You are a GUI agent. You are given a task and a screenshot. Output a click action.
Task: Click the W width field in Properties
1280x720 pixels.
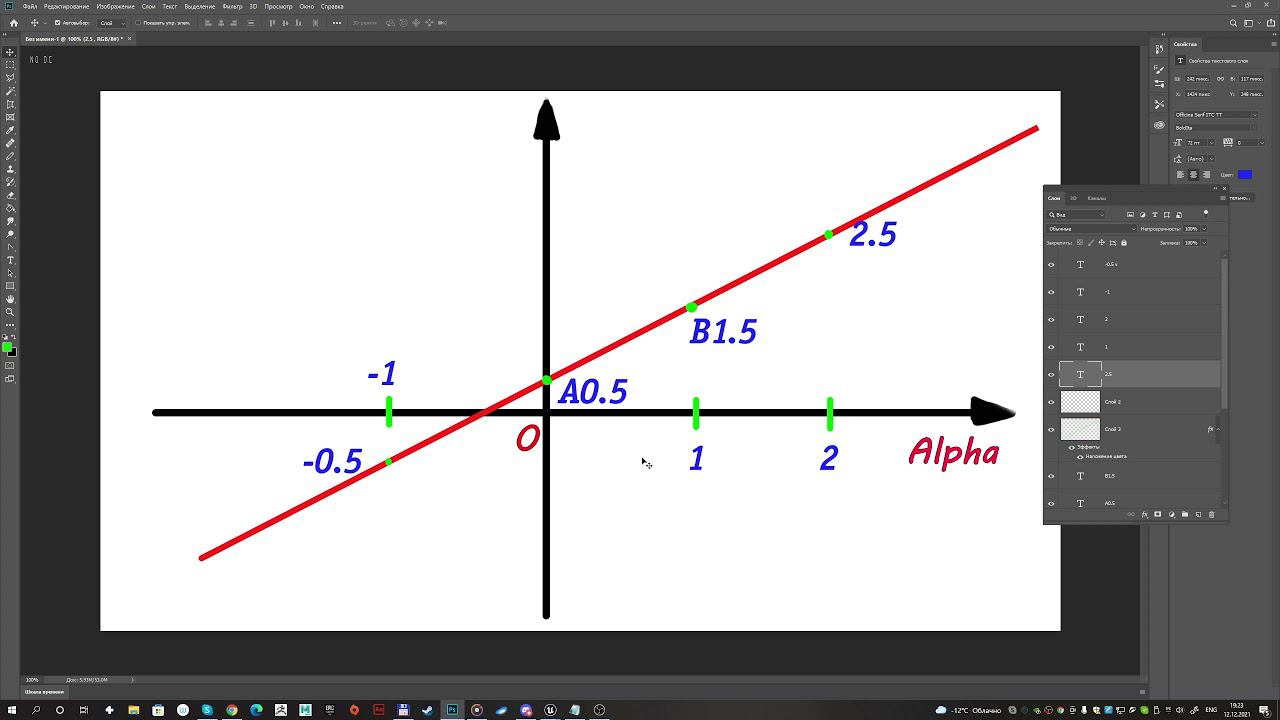[x=1198, y=79]
